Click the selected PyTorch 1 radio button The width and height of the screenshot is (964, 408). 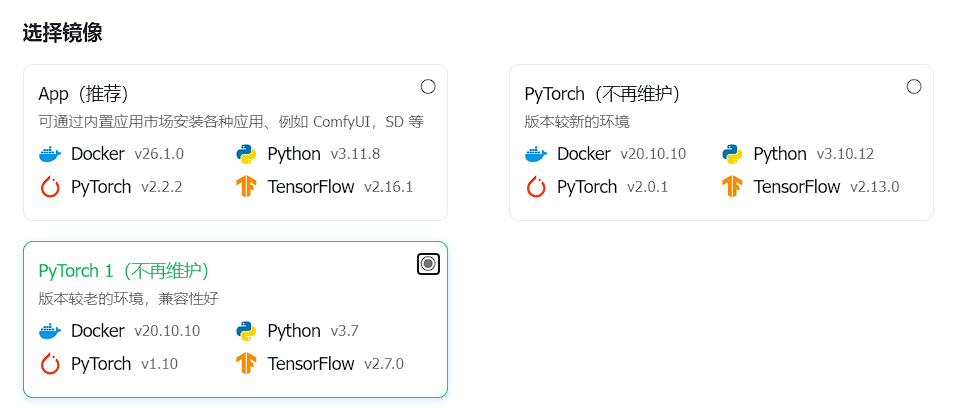point(428,263)
